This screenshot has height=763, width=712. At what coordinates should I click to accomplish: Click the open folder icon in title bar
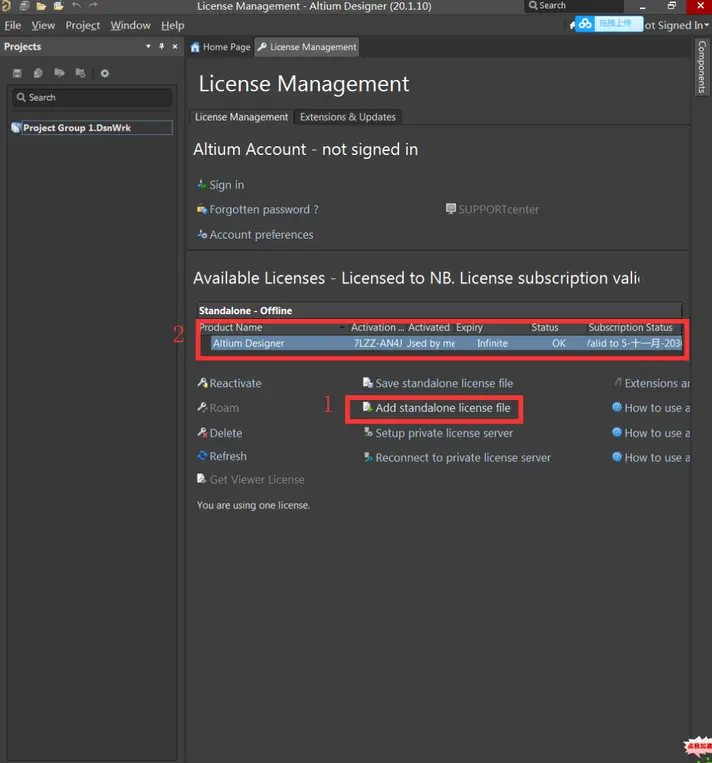point(41,6)
